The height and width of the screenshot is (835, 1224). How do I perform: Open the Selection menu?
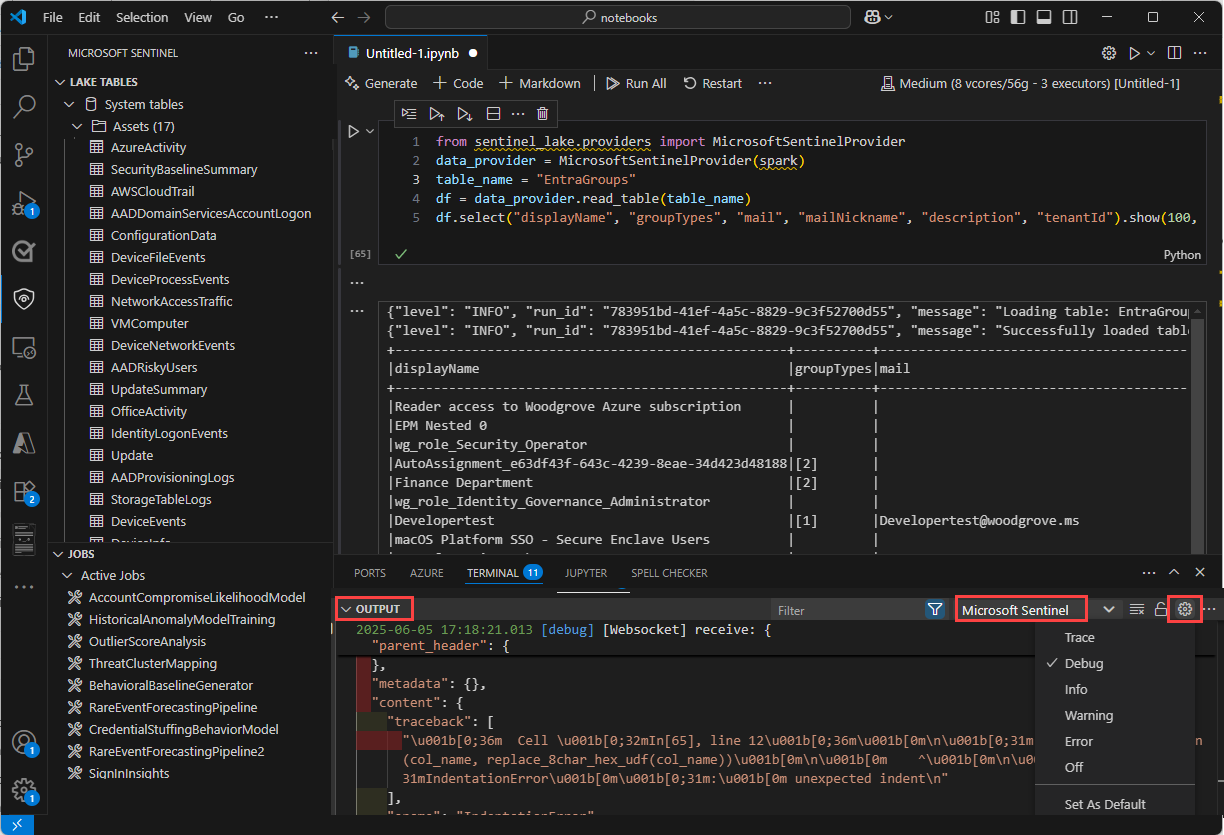142,17
